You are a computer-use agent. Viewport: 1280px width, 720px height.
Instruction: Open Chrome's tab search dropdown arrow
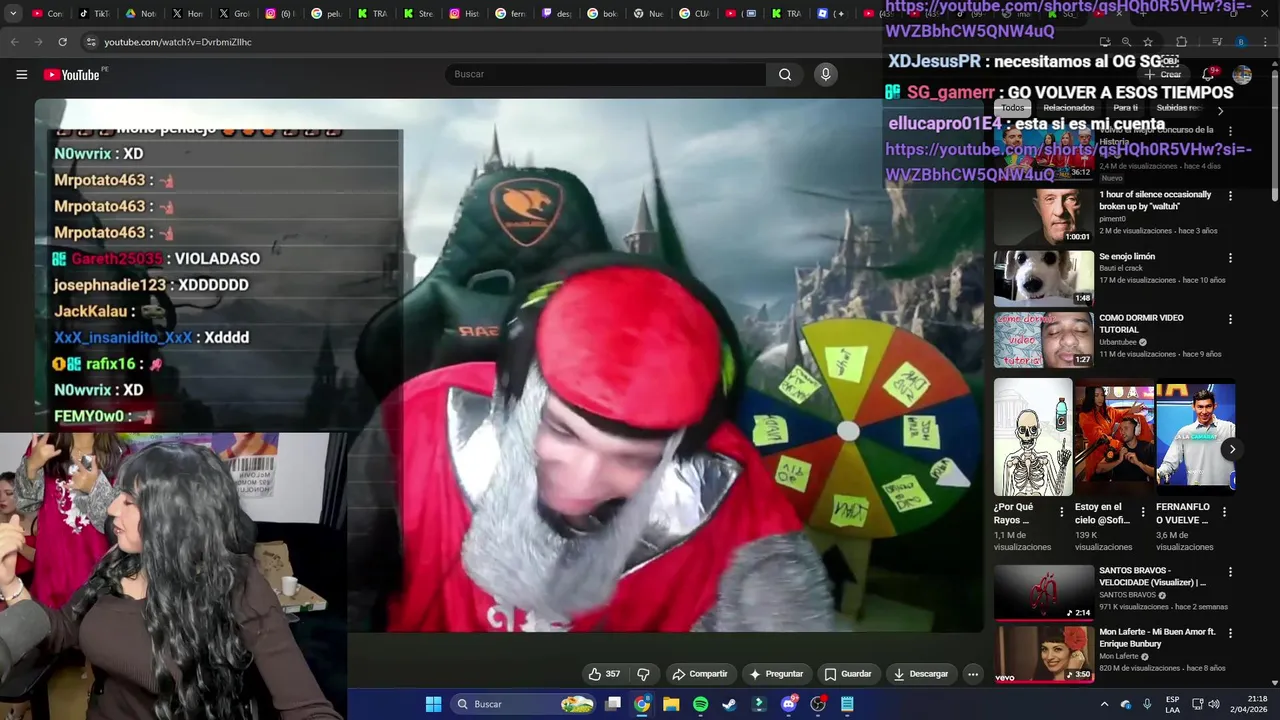coord(13,14)
